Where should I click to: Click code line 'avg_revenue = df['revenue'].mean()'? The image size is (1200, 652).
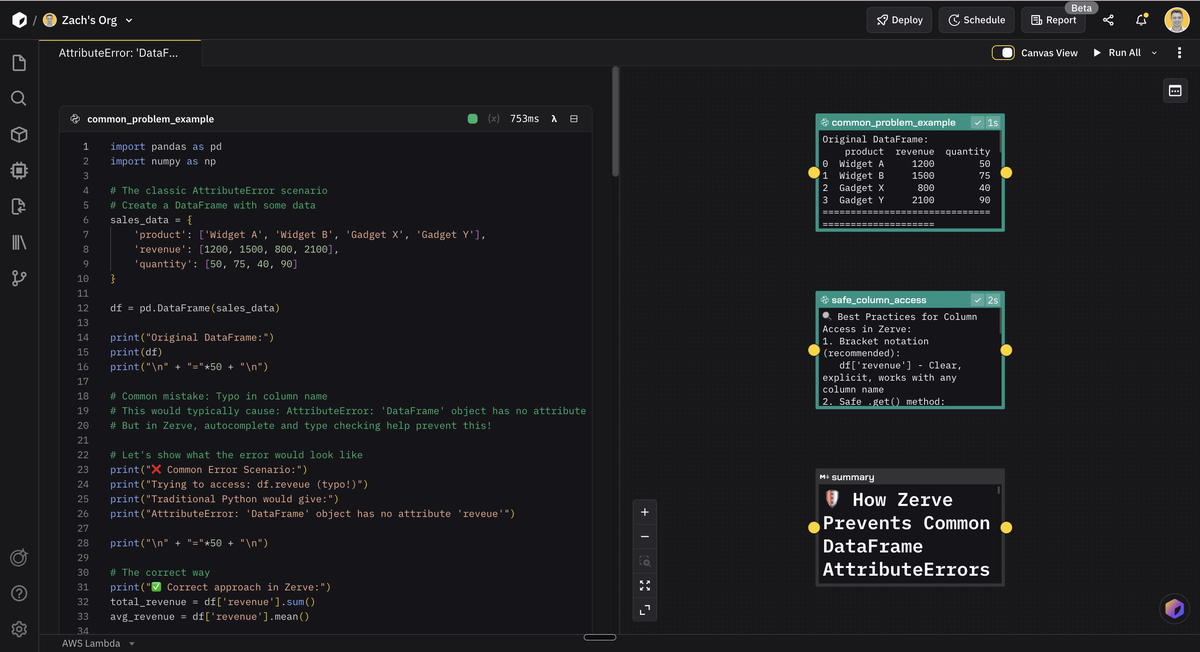210,617
